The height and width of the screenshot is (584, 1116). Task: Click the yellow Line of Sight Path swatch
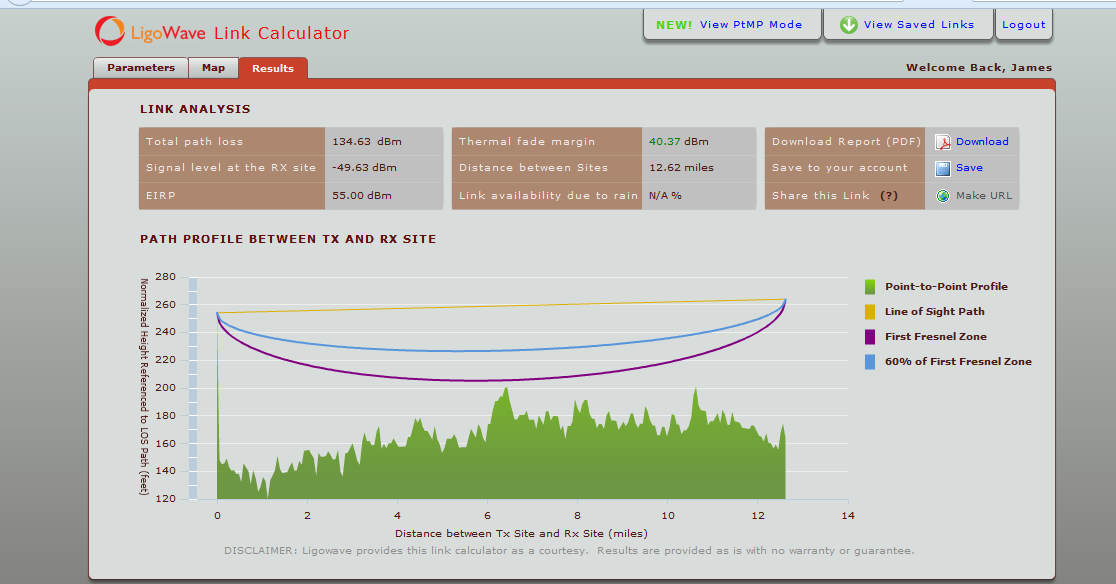click(870, 312)
